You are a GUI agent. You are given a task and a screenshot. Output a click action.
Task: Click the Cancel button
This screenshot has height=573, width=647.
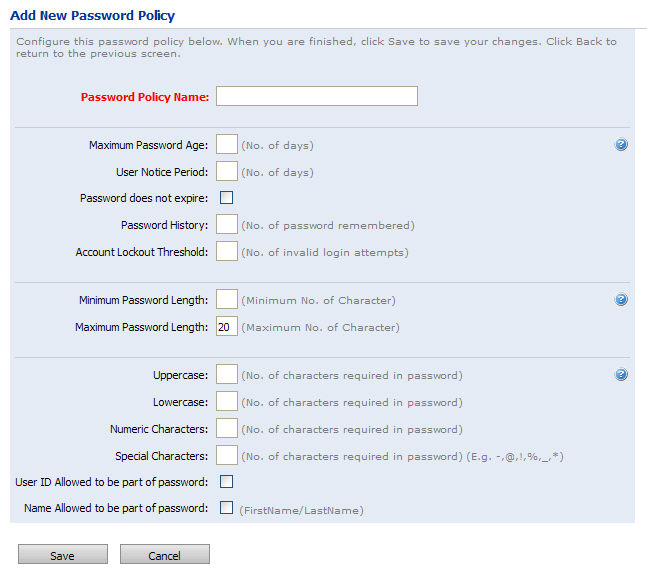[164, 555]
